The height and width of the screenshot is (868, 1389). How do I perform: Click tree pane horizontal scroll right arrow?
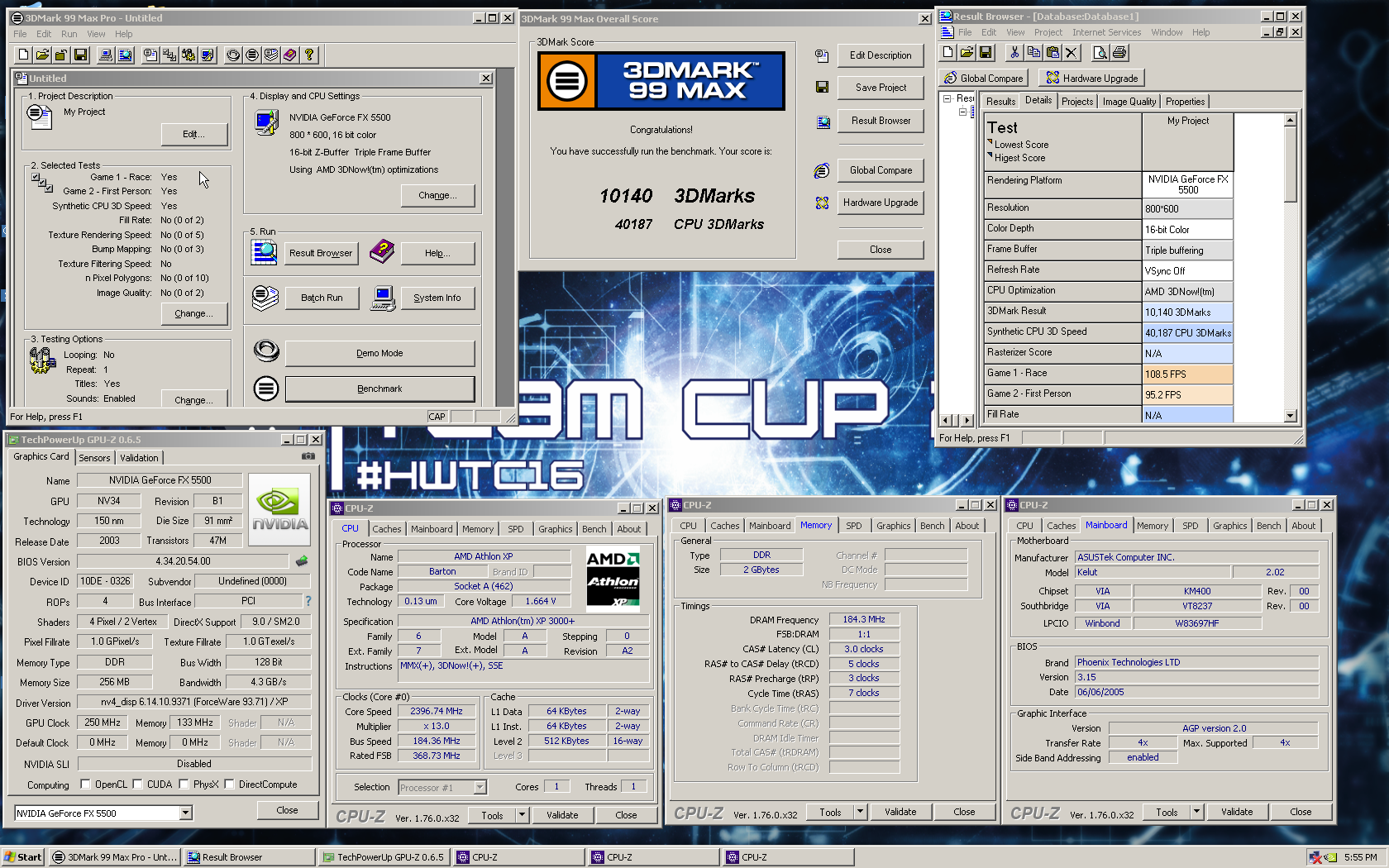(966, 420)
